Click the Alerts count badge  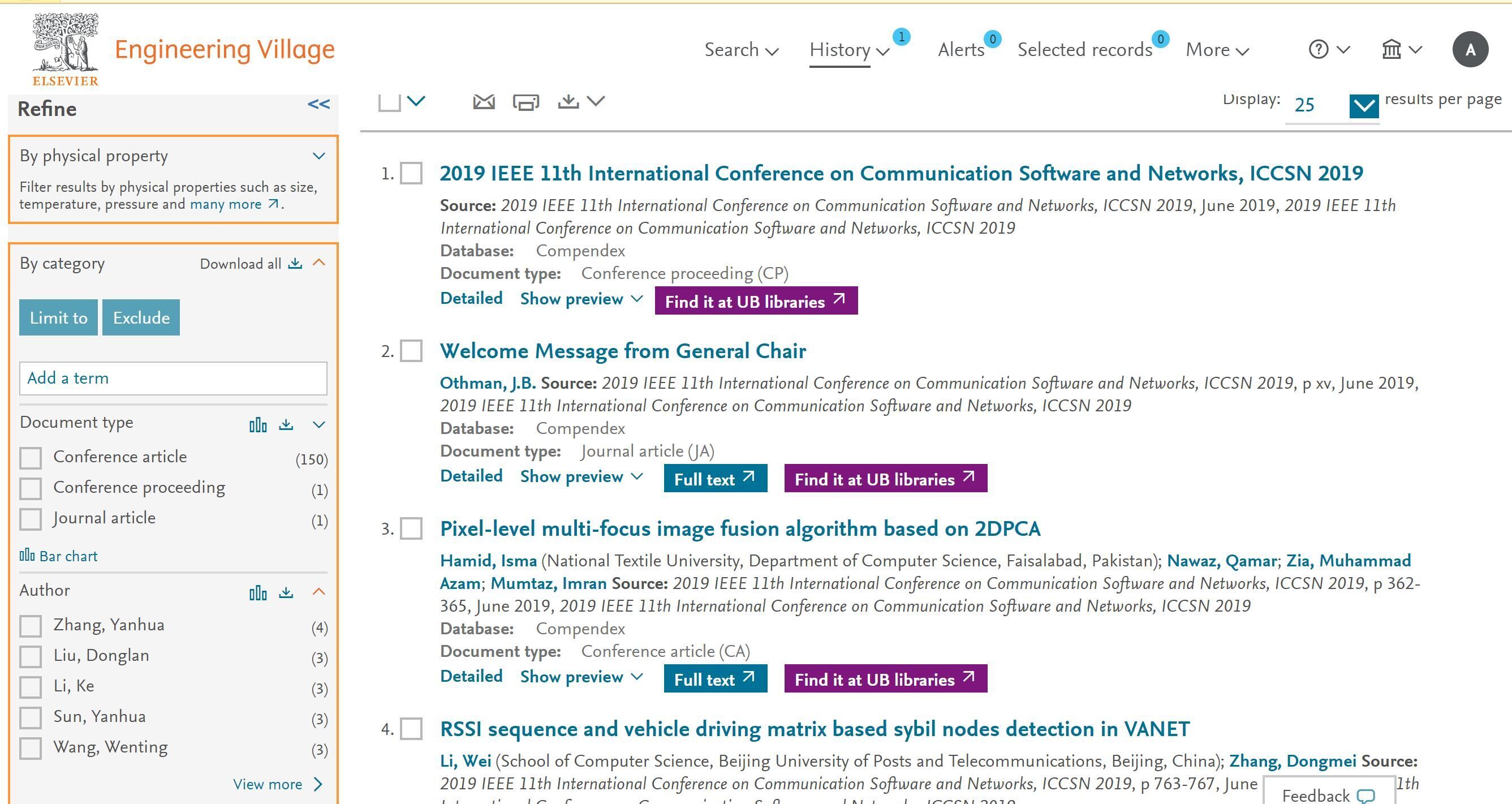[x=992, y=39]
